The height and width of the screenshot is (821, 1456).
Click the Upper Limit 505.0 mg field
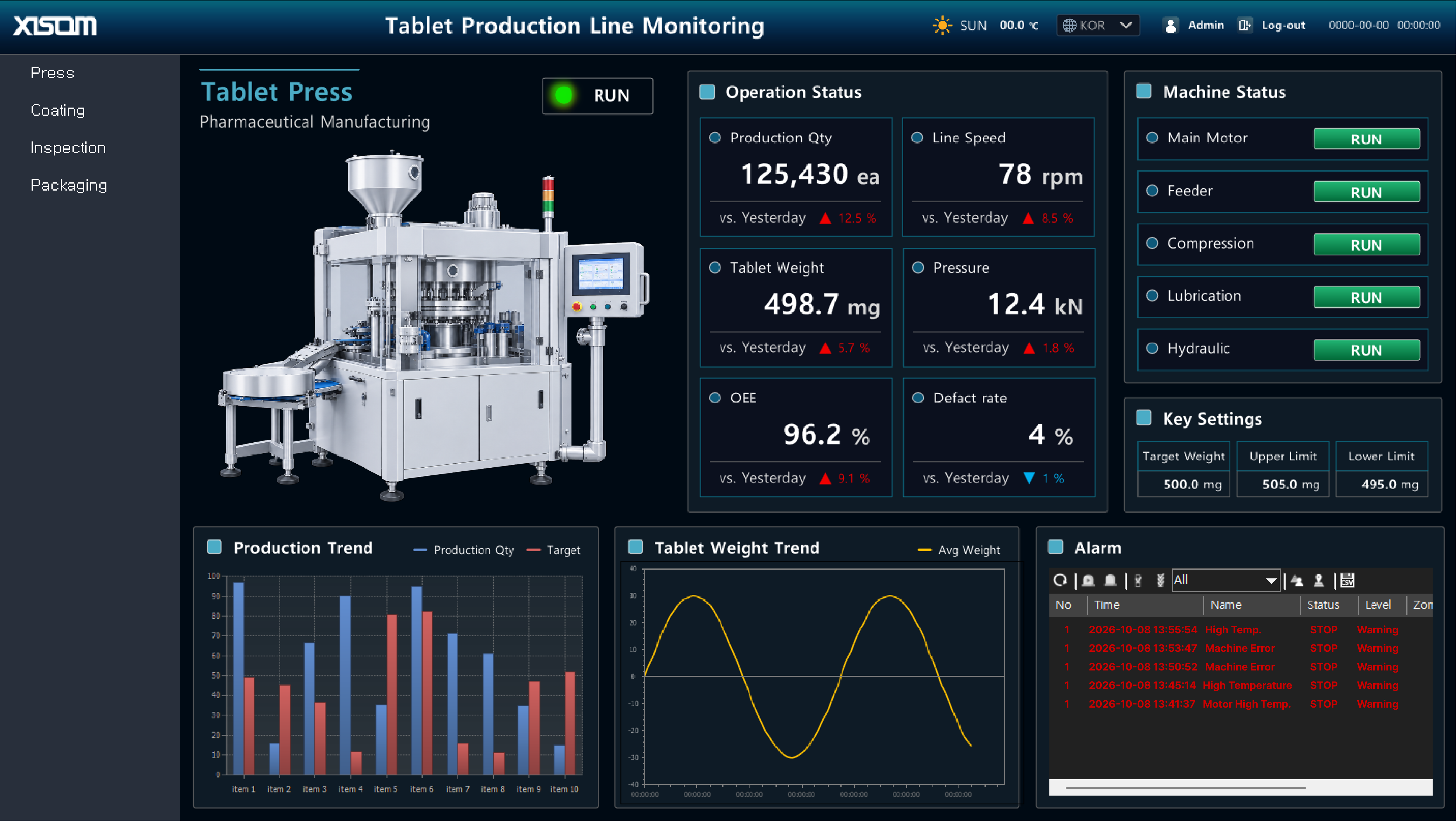1283,484
